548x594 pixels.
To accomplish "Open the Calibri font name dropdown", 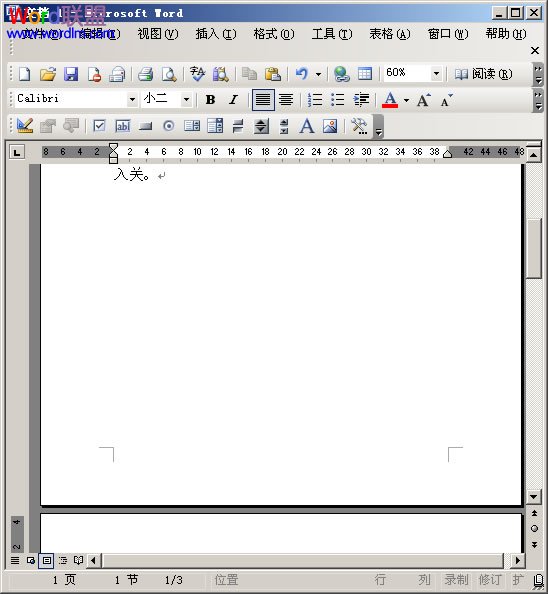I will point(132,100).
